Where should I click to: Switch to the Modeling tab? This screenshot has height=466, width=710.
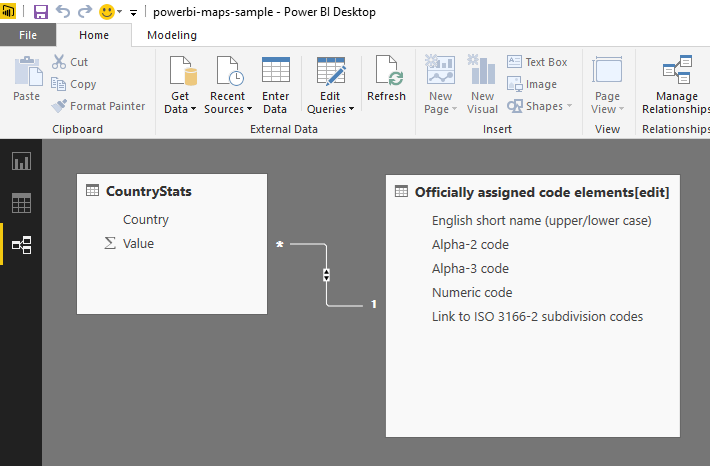click(x=172, y=35)
